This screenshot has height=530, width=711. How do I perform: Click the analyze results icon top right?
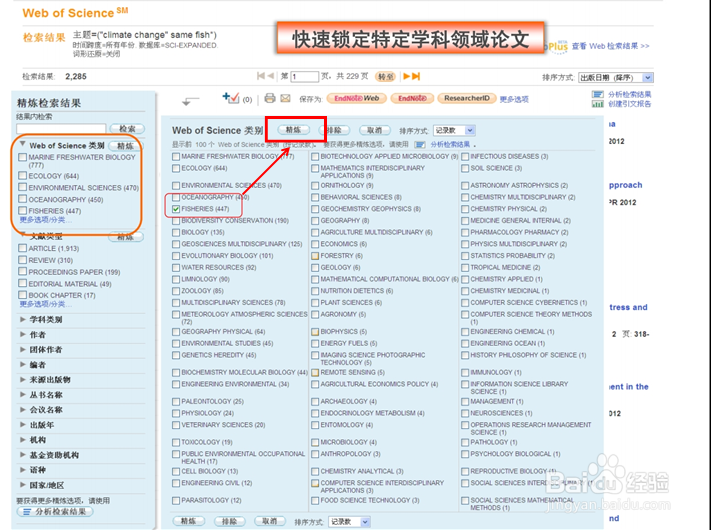598,94
